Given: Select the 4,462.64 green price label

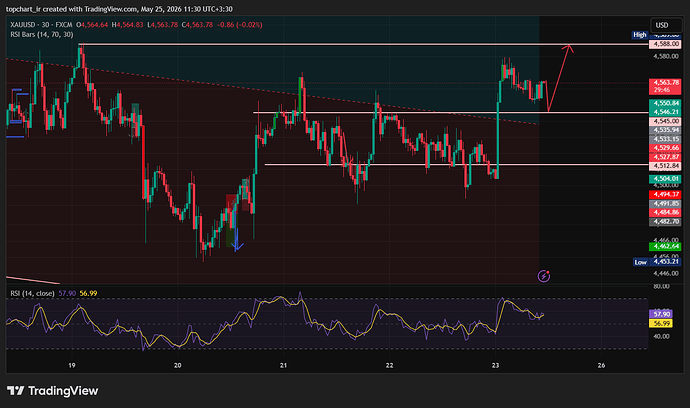Looking at the screenshot, I should pos(665,246).
